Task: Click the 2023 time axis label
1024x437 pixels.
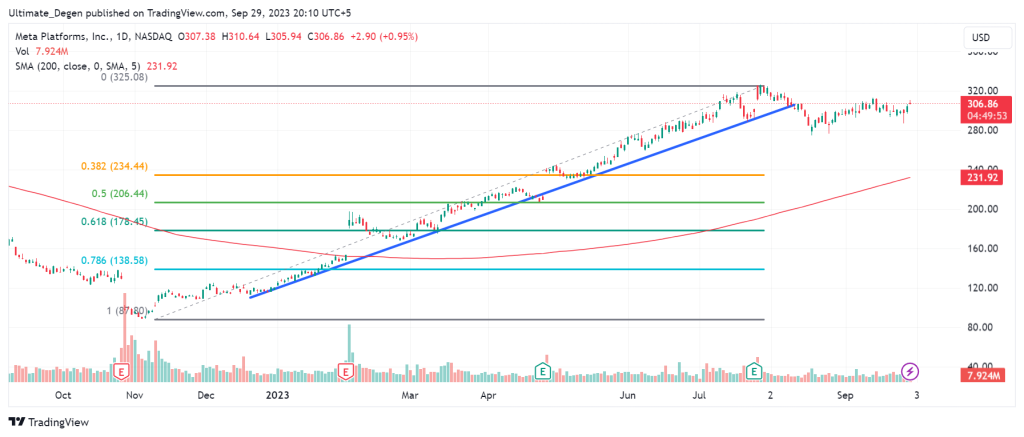Action: [x=278, y=395]
